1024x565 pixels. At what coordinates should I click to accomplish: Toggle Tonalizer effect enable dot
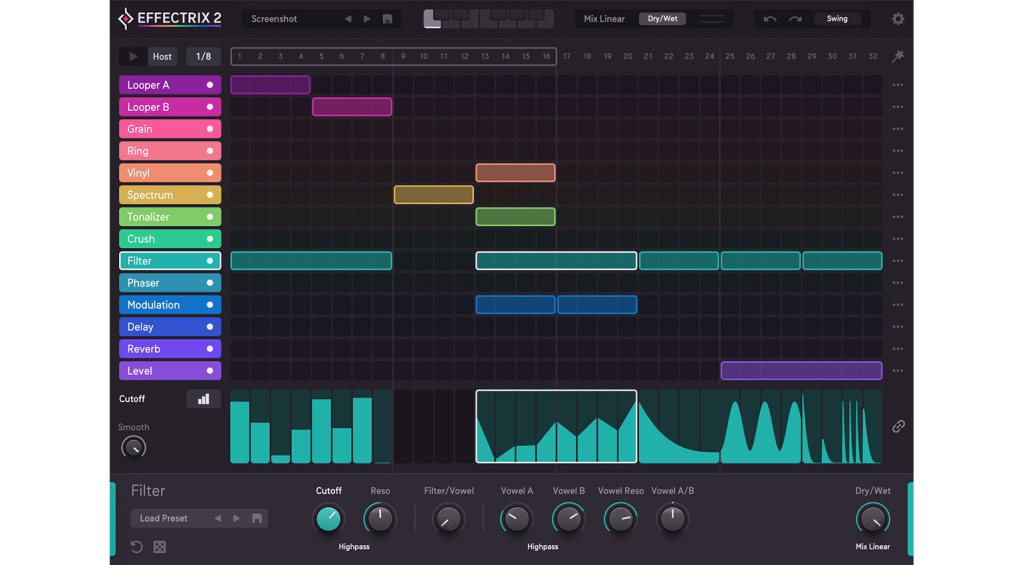click(210, 217)
